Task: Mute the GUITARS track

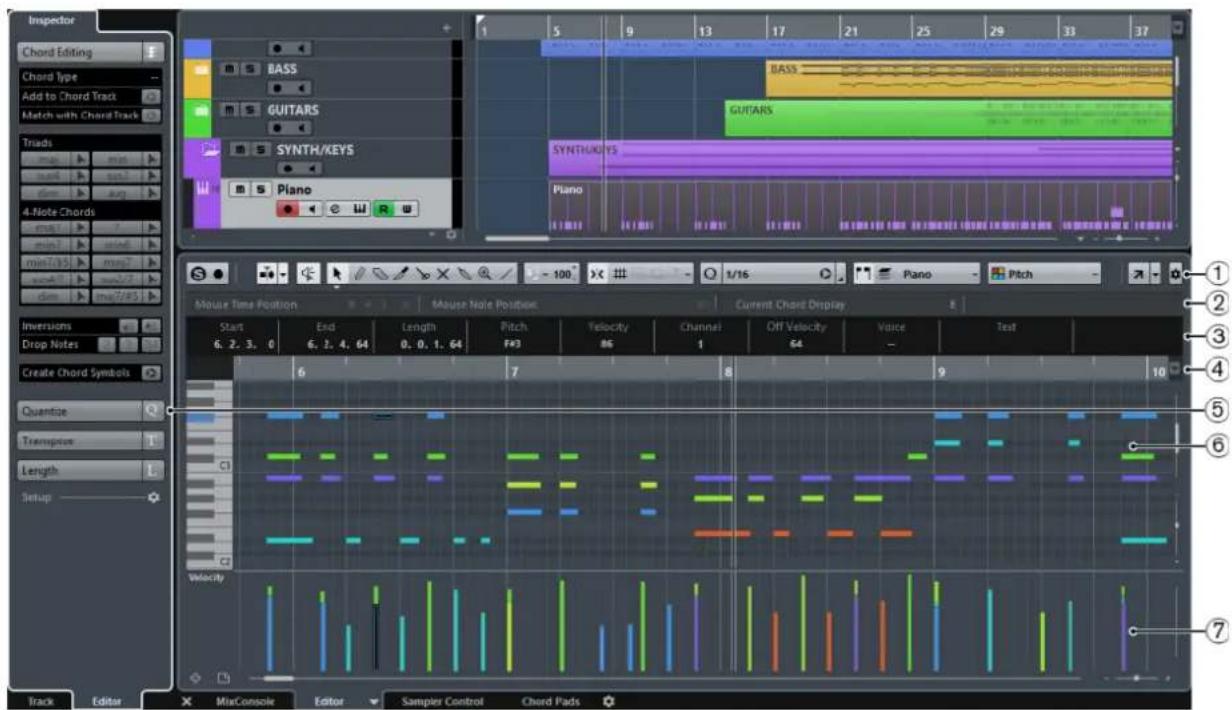Action: (x=230, y=110)
